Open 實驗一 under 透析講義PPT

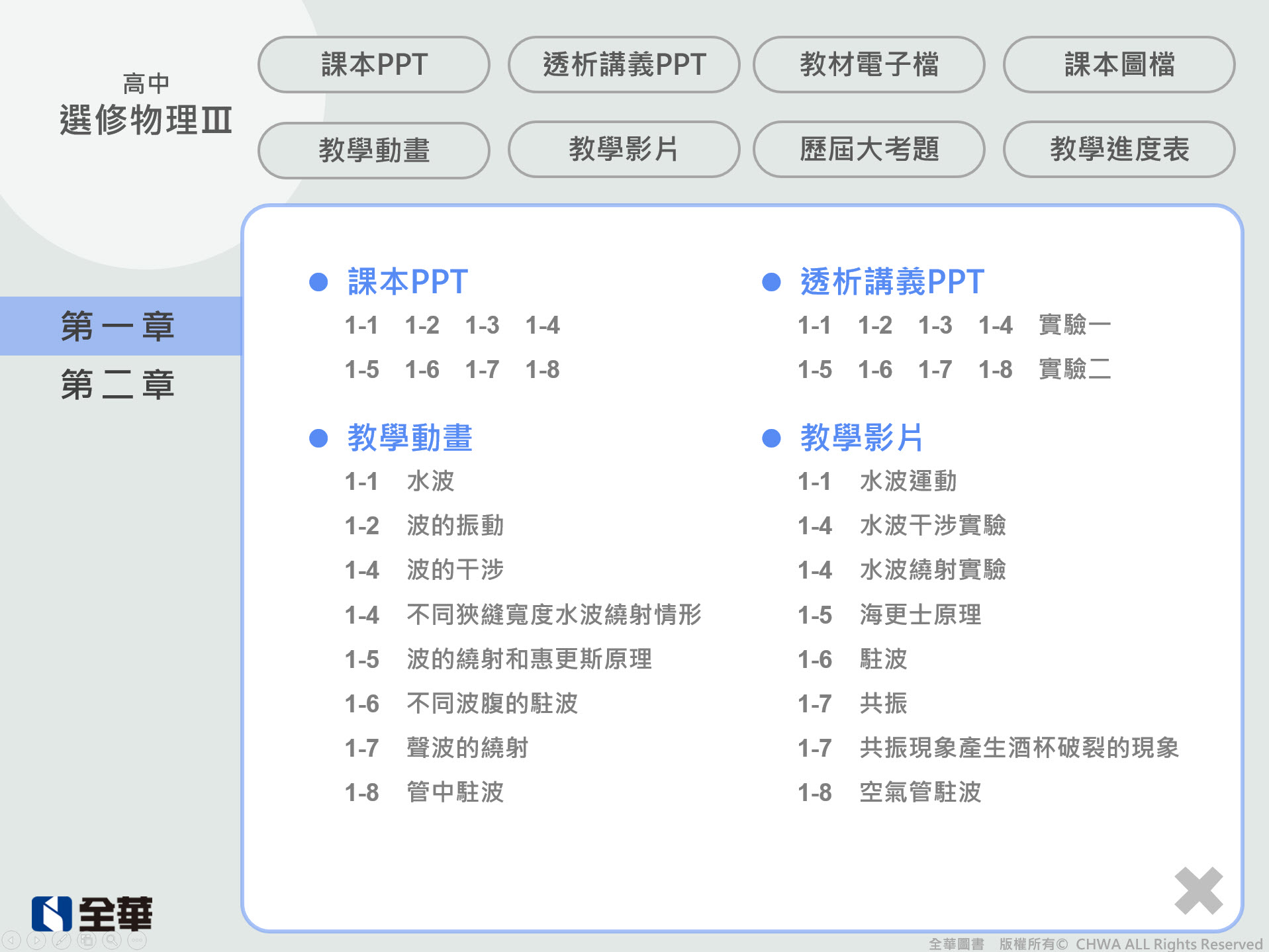[1074, 325]
